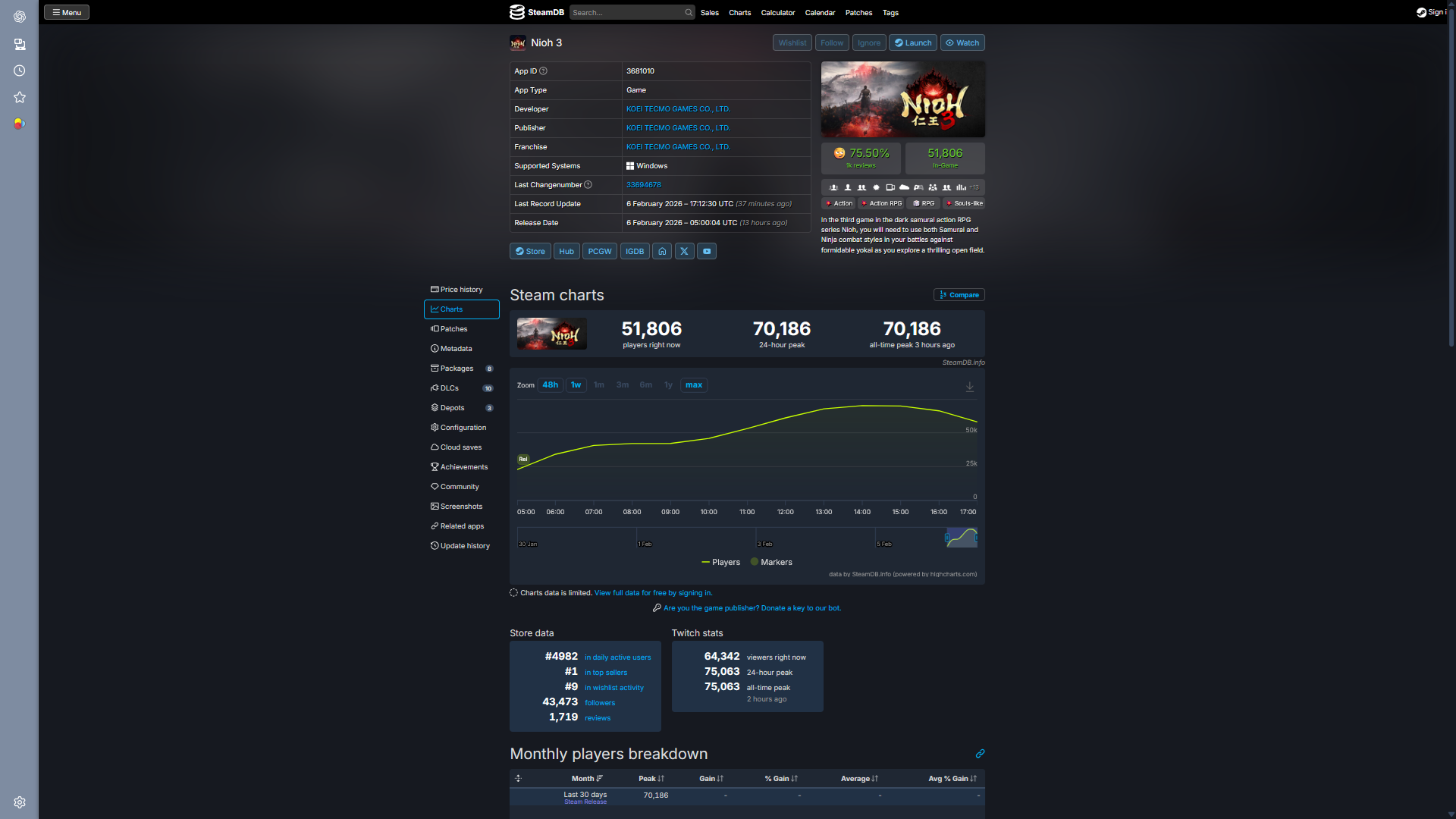Open settings gear at sidebar bottom

click(x=20, y=802)
